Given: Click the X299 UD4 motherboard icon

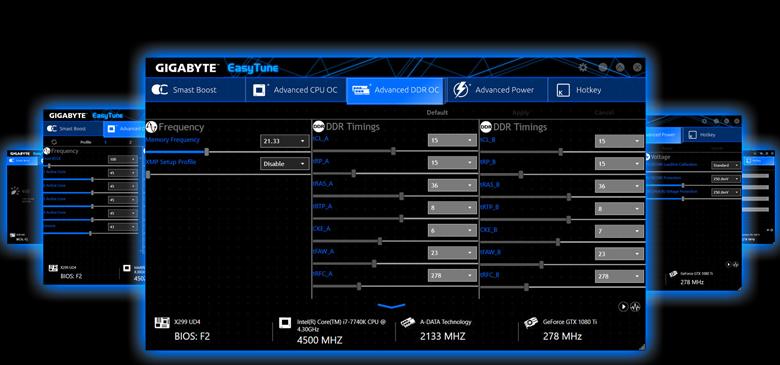Looking at the screenshot, I should pos(162,323).
